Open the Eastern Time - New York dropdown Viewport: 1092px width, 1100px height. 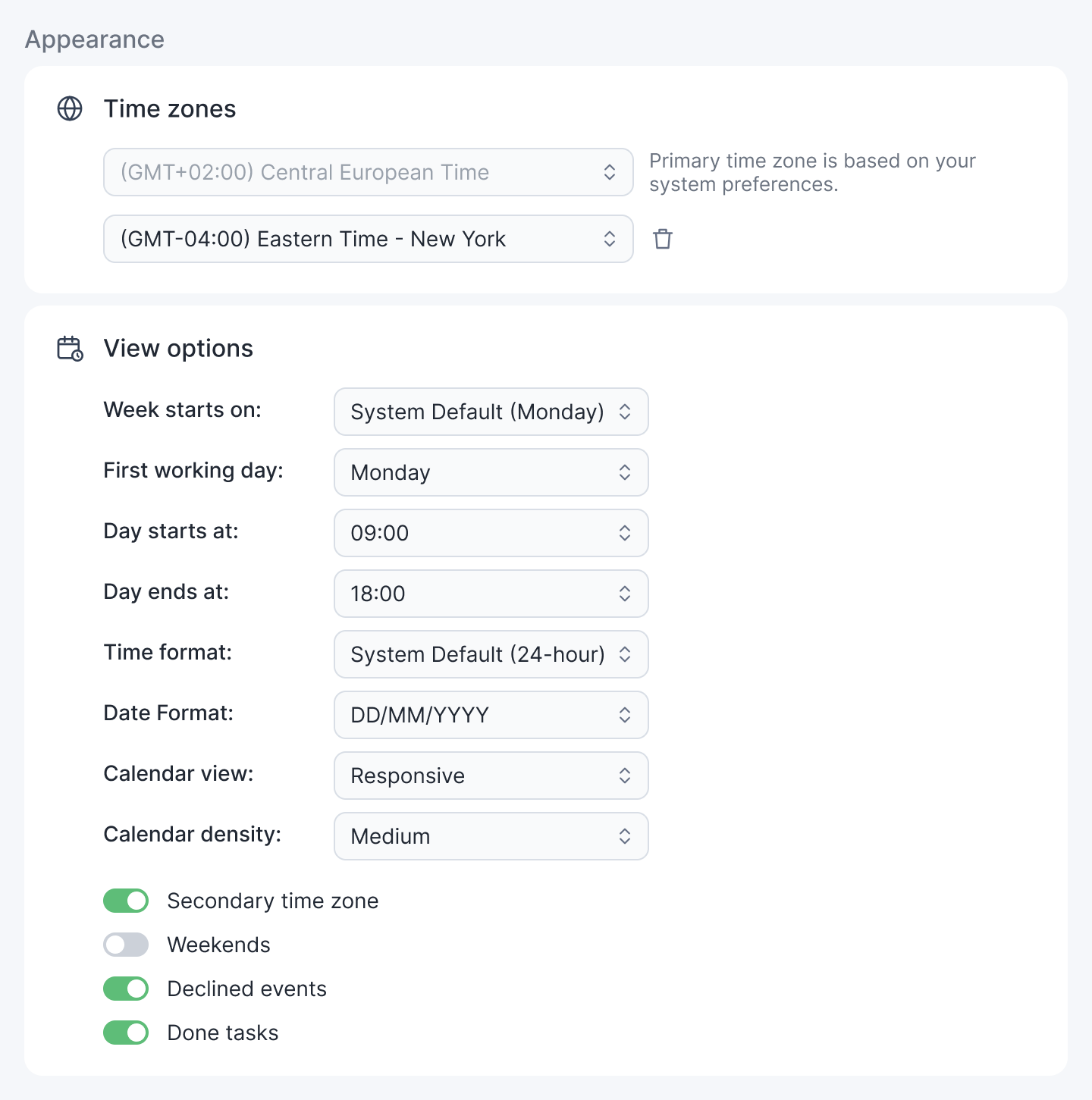click(369, 239)
